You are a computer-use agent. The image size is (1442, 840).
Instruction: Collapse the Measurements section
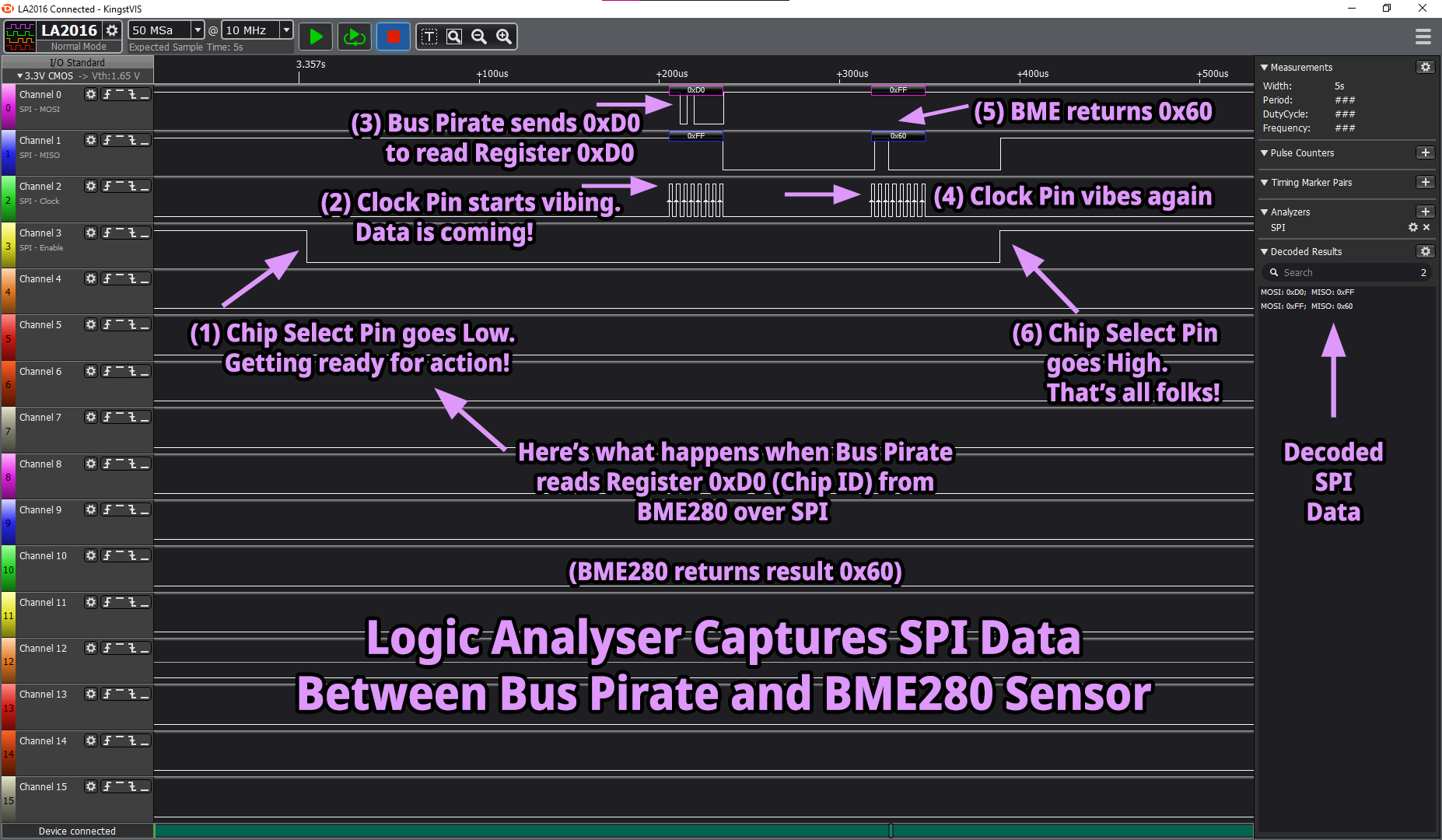click(1265, 68)
